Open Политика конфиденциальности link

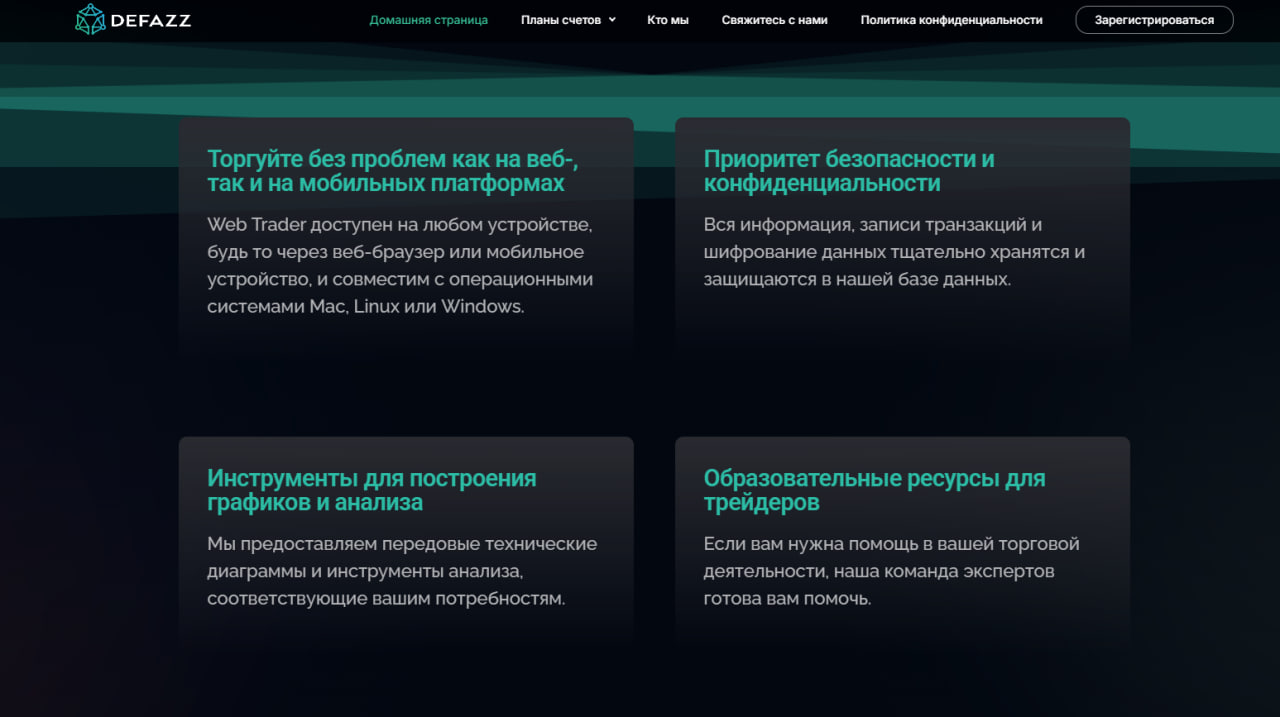pos(951,20)
